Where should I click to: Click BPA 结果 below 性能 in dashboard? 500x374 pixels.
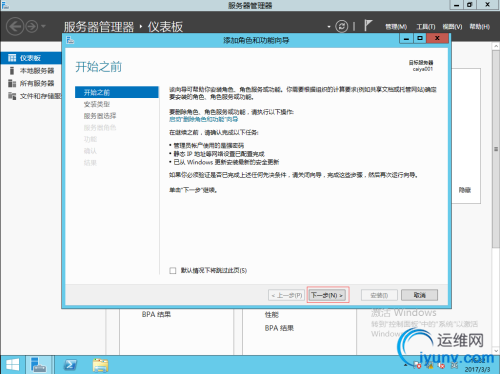pos(279,328)
